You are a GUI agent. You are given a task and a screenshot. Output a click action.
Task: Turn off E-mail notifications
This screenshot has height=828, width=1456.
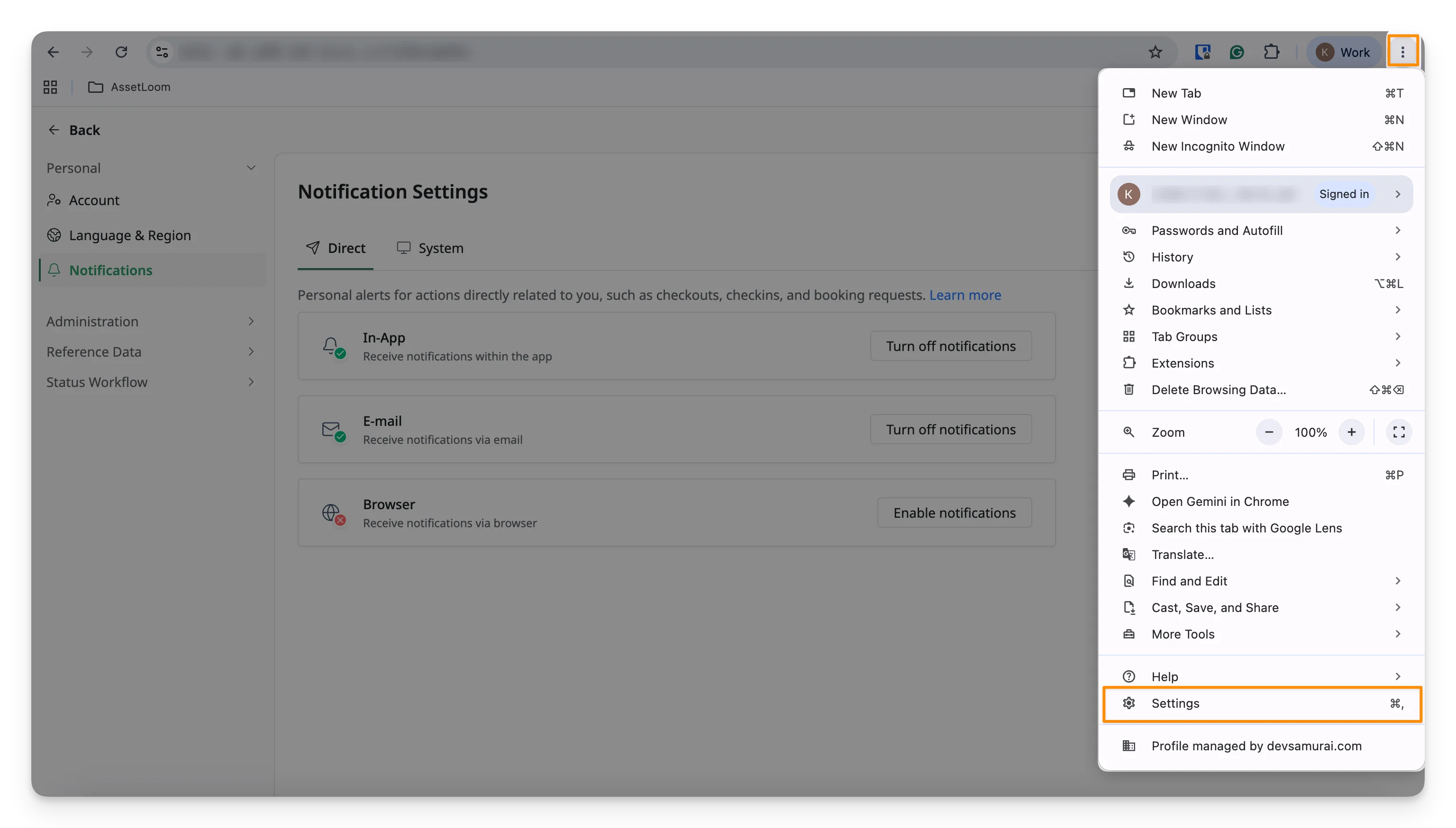pyautogui.click(x=950, y=429)
